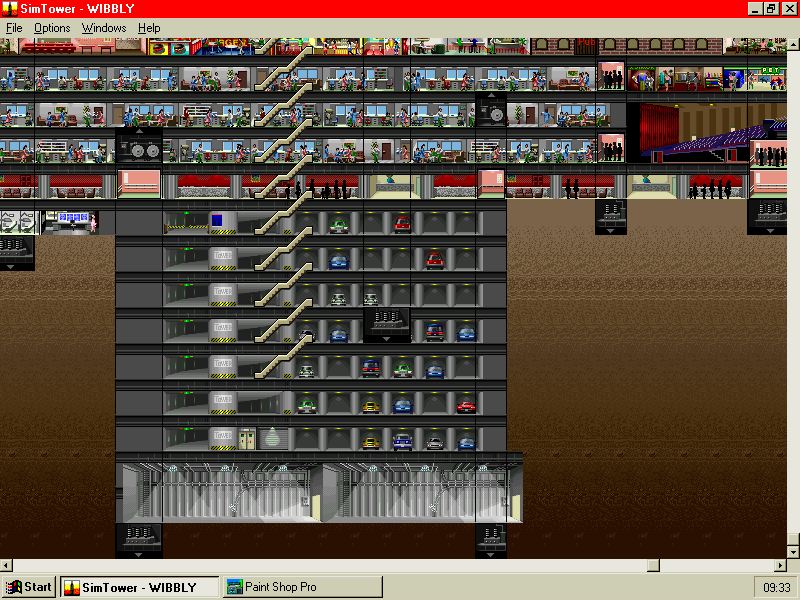Click the yellow car in the bottom parking row

click(x=371, y=443)
